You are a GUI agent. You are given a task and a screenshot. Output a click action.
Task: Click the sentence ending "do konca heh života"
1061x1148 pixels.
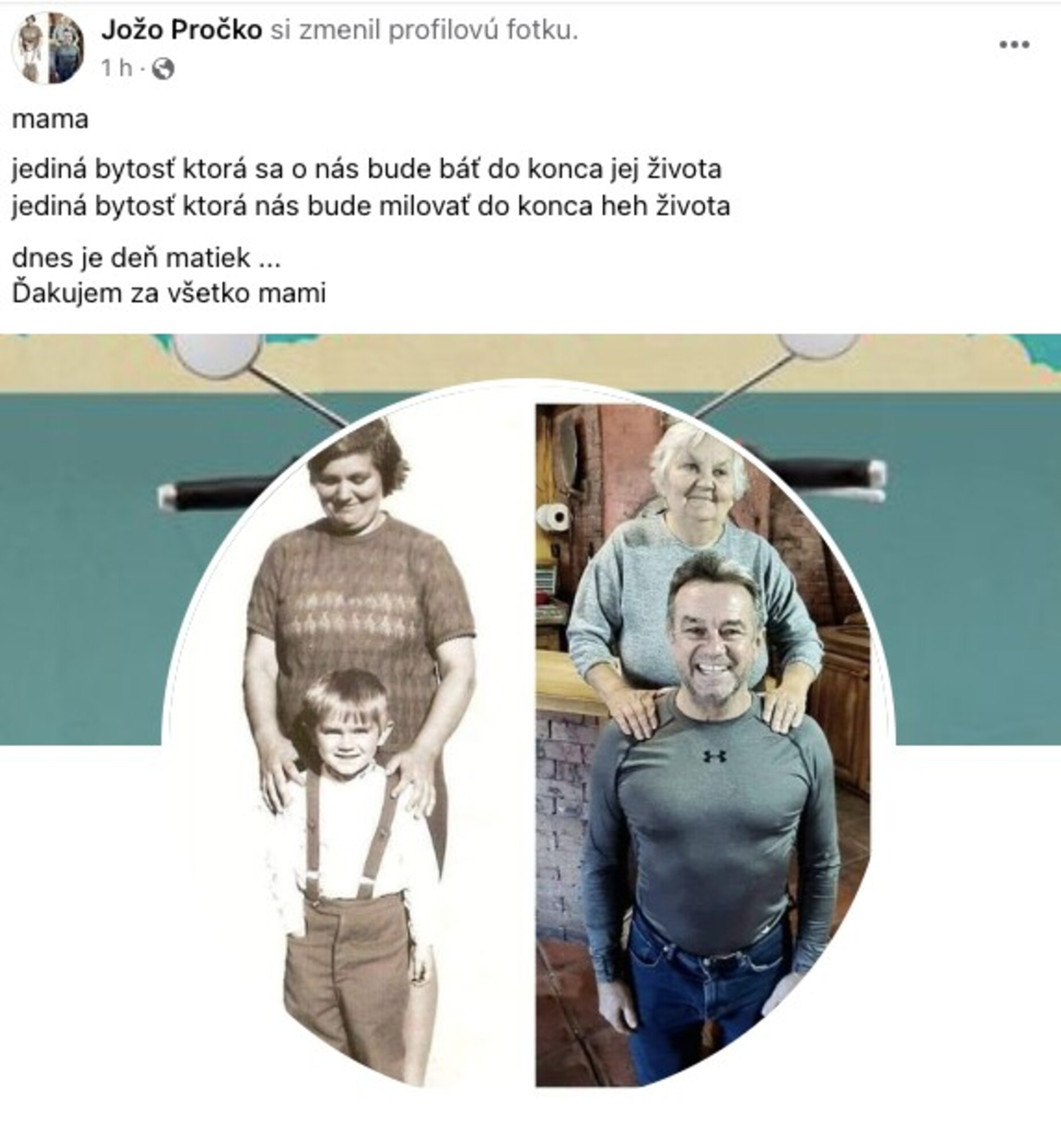(x=371, y=206)
